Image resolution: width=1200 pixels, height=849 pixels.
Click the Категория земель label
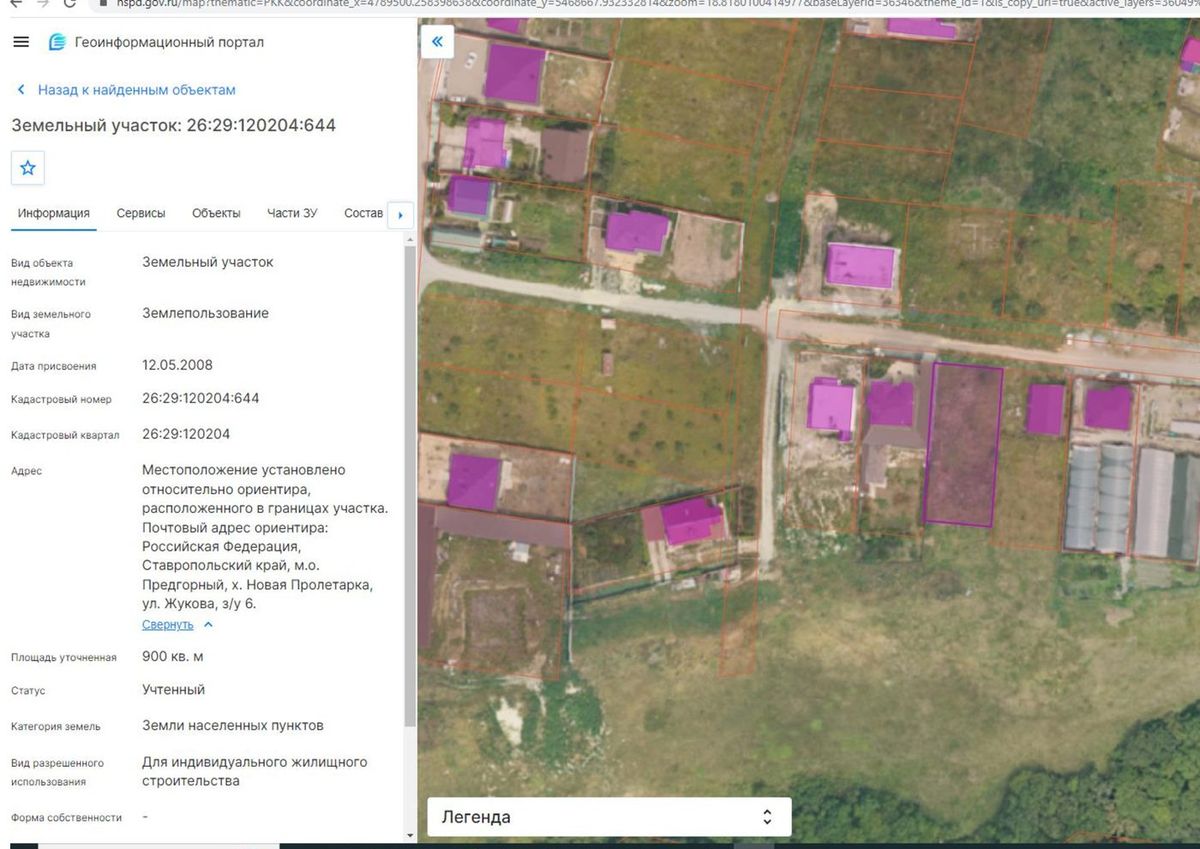point(55,727)
